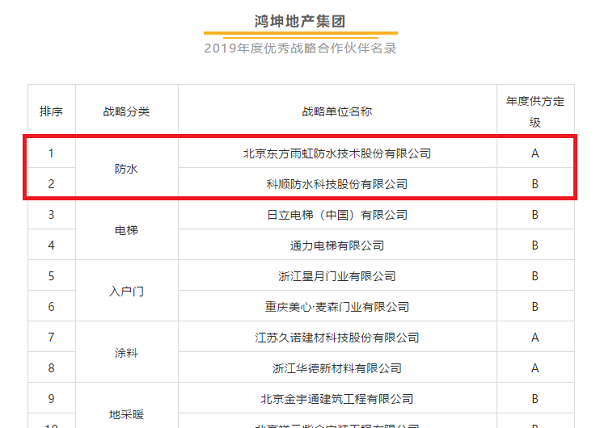Click grade B for 通力电梯

[x=535, y=246]
